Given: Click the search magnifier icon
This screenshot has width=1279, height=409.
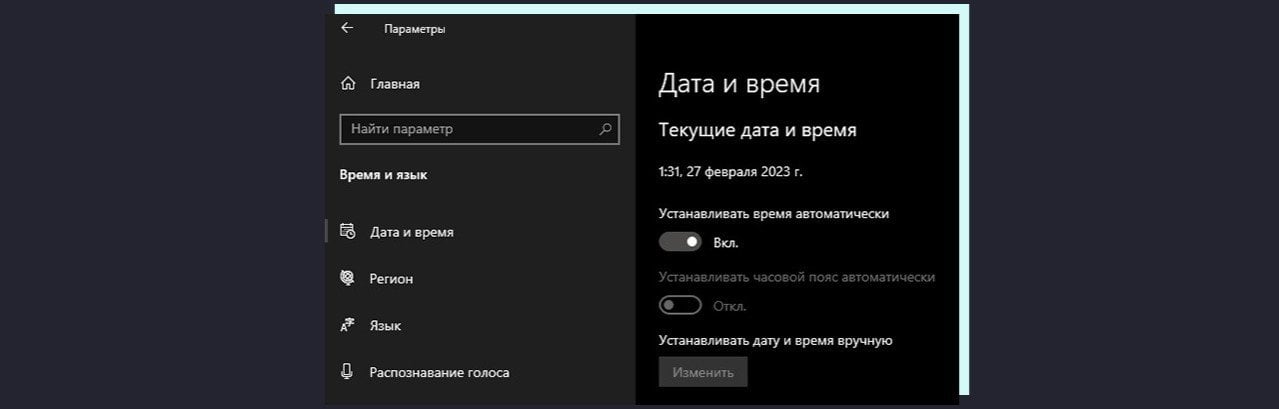Looking at the screenshot, I should (605, 129).
